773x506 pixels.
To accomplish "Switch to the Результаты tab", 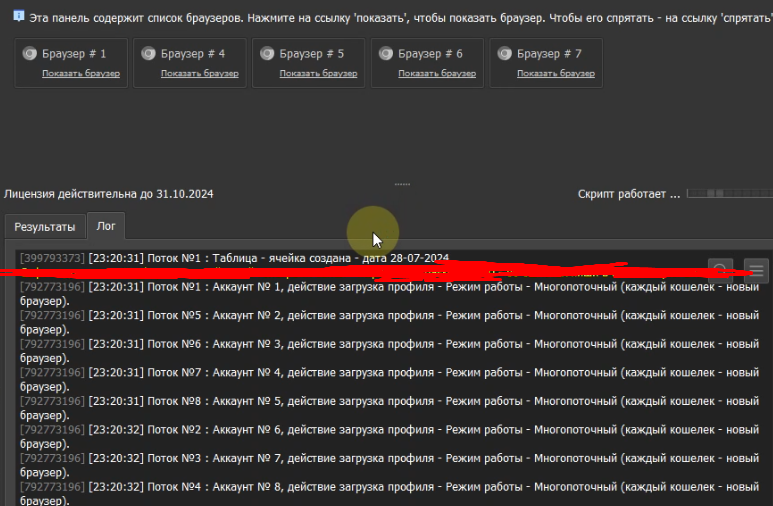I will pyautogui.click(x=44, y=227).
